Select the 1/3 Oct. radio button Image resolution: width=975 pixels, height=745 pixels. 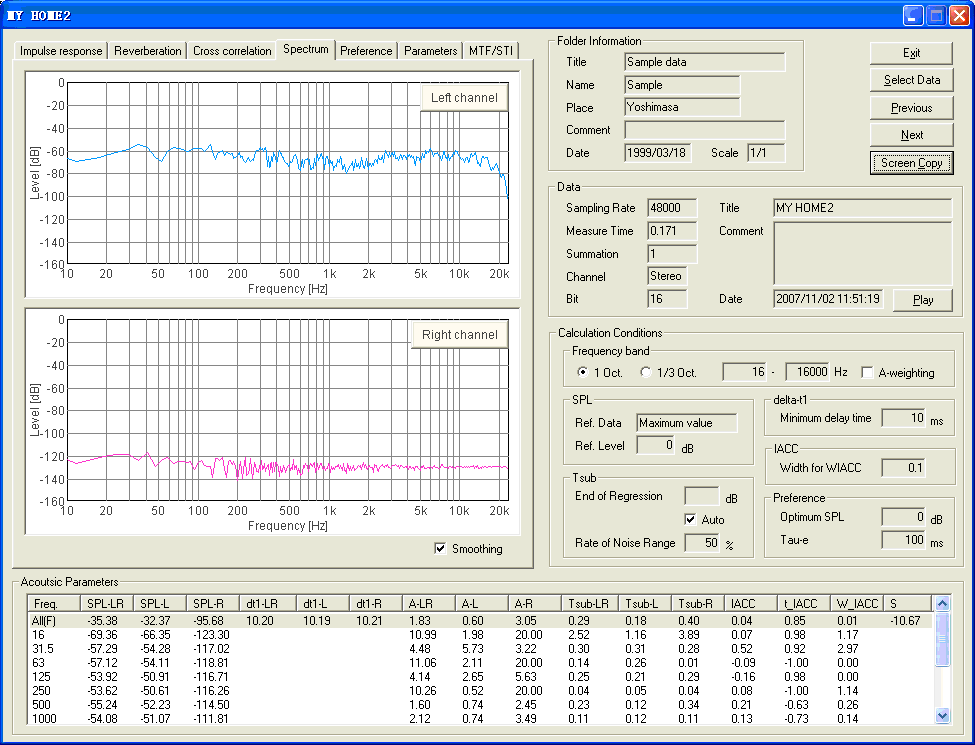(x=646, y=372)
